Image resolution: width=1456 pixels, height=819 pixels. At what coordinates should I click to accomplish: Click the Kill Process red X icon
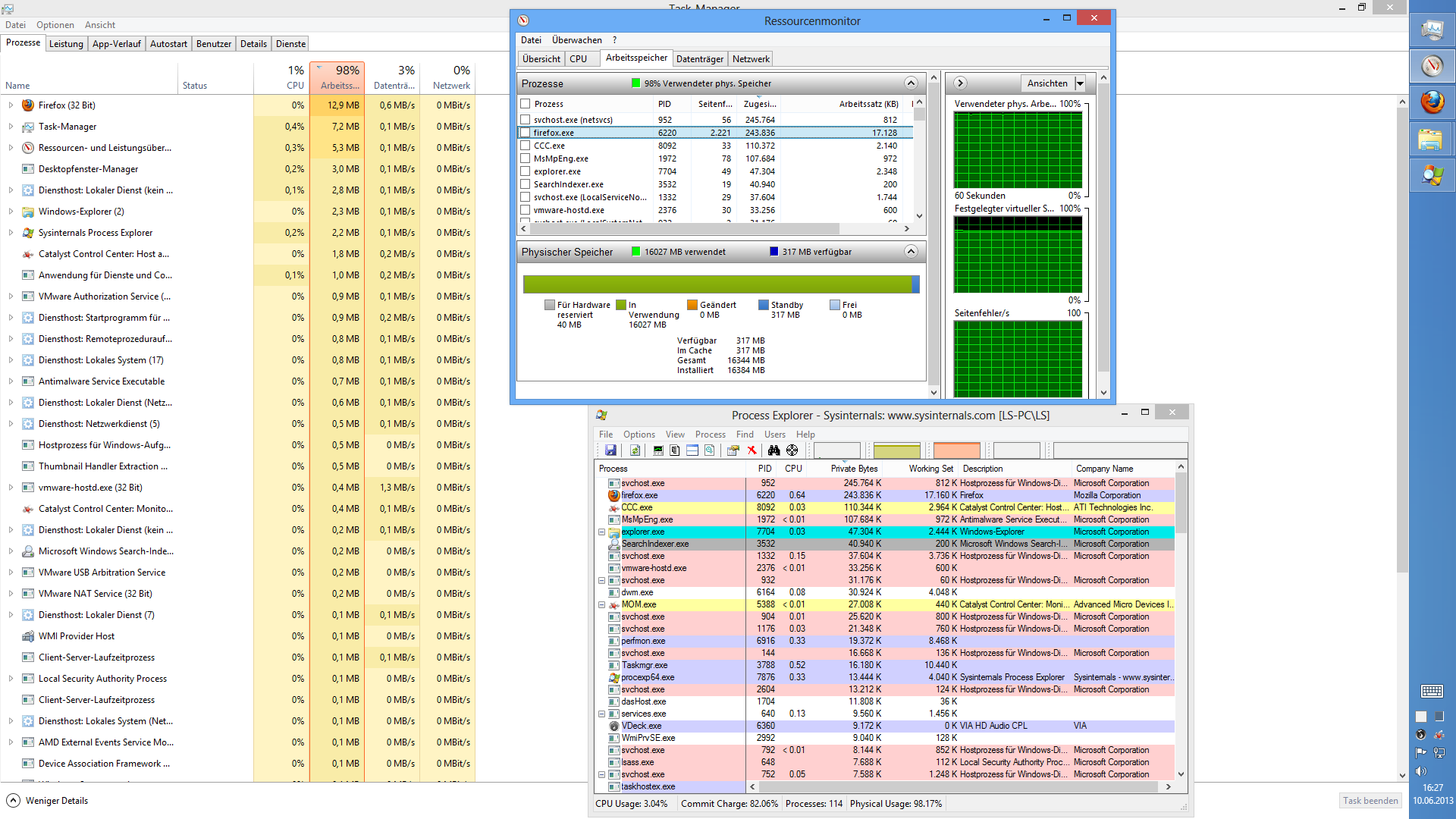point(752,450)
